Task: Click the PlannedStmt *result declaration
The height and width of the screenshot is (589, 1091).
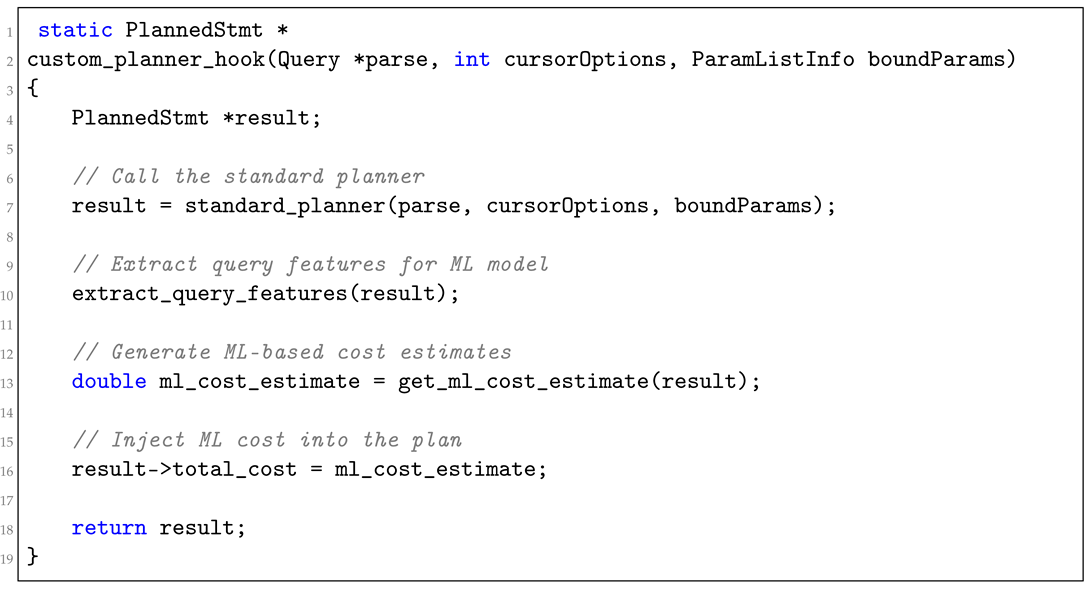Action: 196,118
